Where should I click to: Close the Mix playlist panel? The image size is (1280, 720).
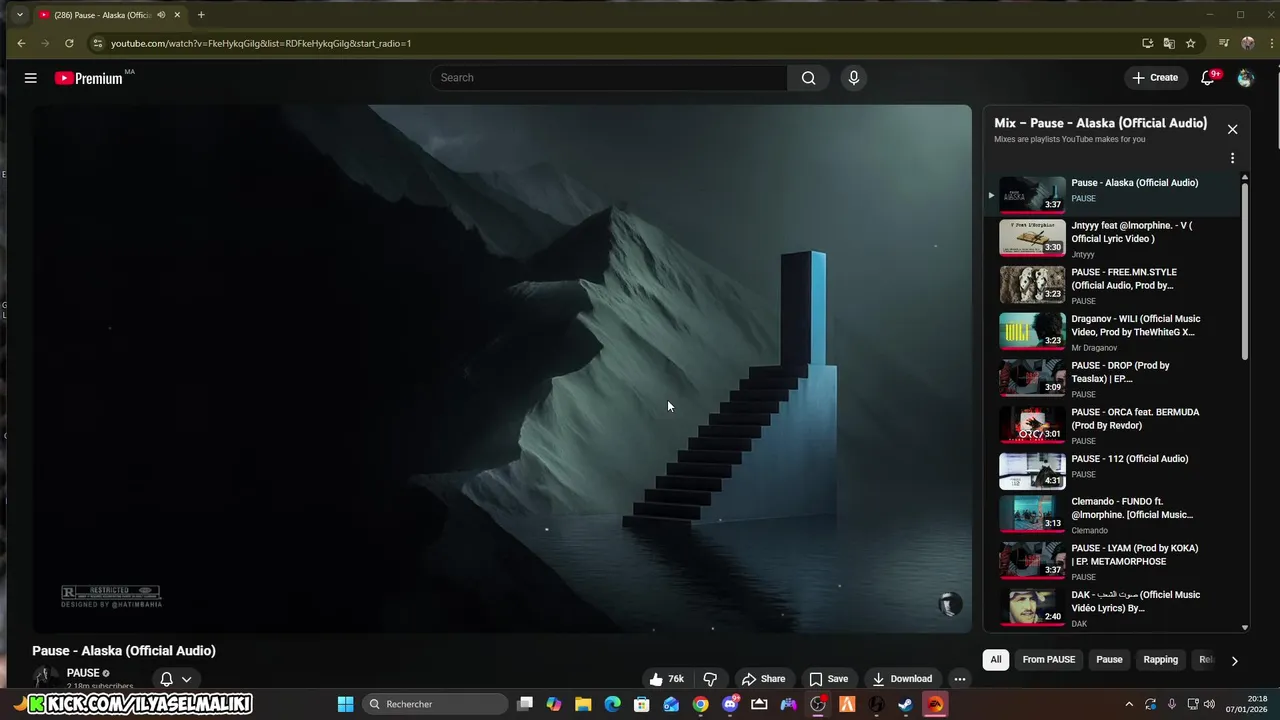pos(1232,129)
